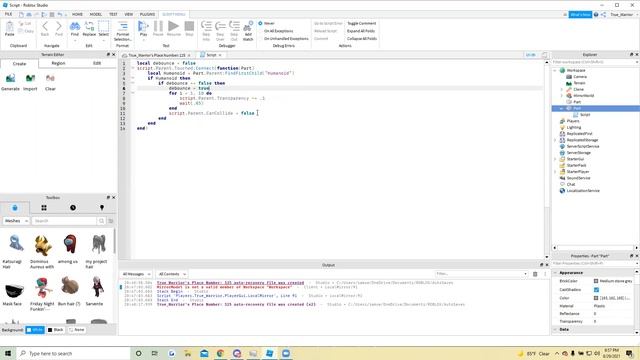Click the Pause test button
640x360 pixels.
(x=158, y=28)
